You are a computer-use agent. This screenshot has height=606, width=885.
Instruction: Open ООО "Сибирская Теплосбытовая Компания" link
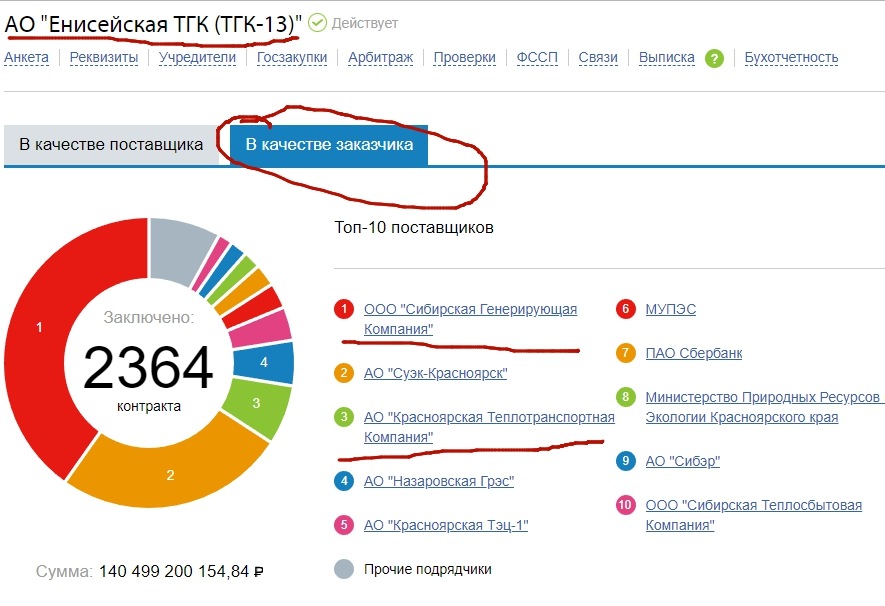(753, 515)
